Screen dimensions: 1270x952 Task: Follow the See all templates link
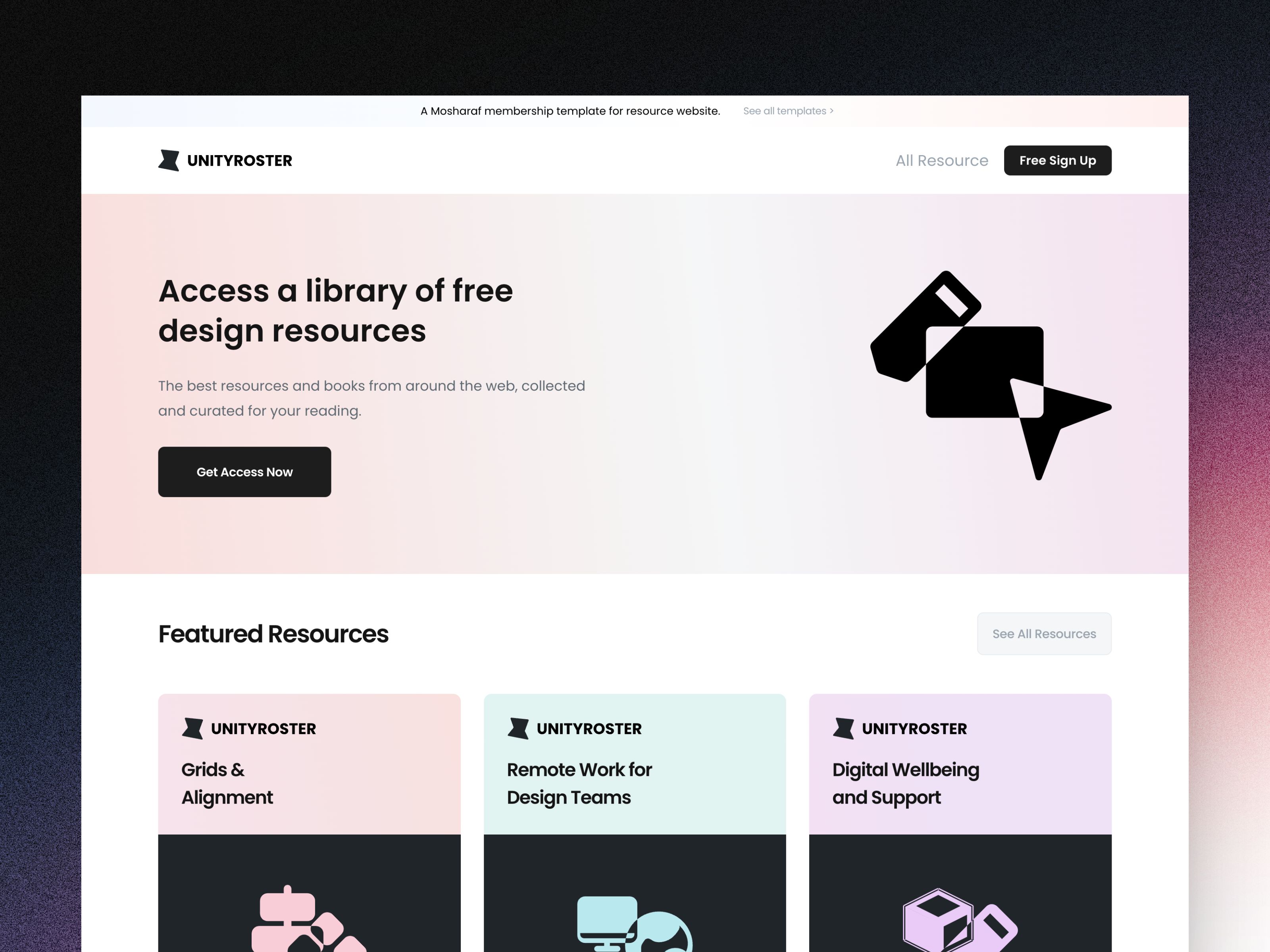[784, 111]
